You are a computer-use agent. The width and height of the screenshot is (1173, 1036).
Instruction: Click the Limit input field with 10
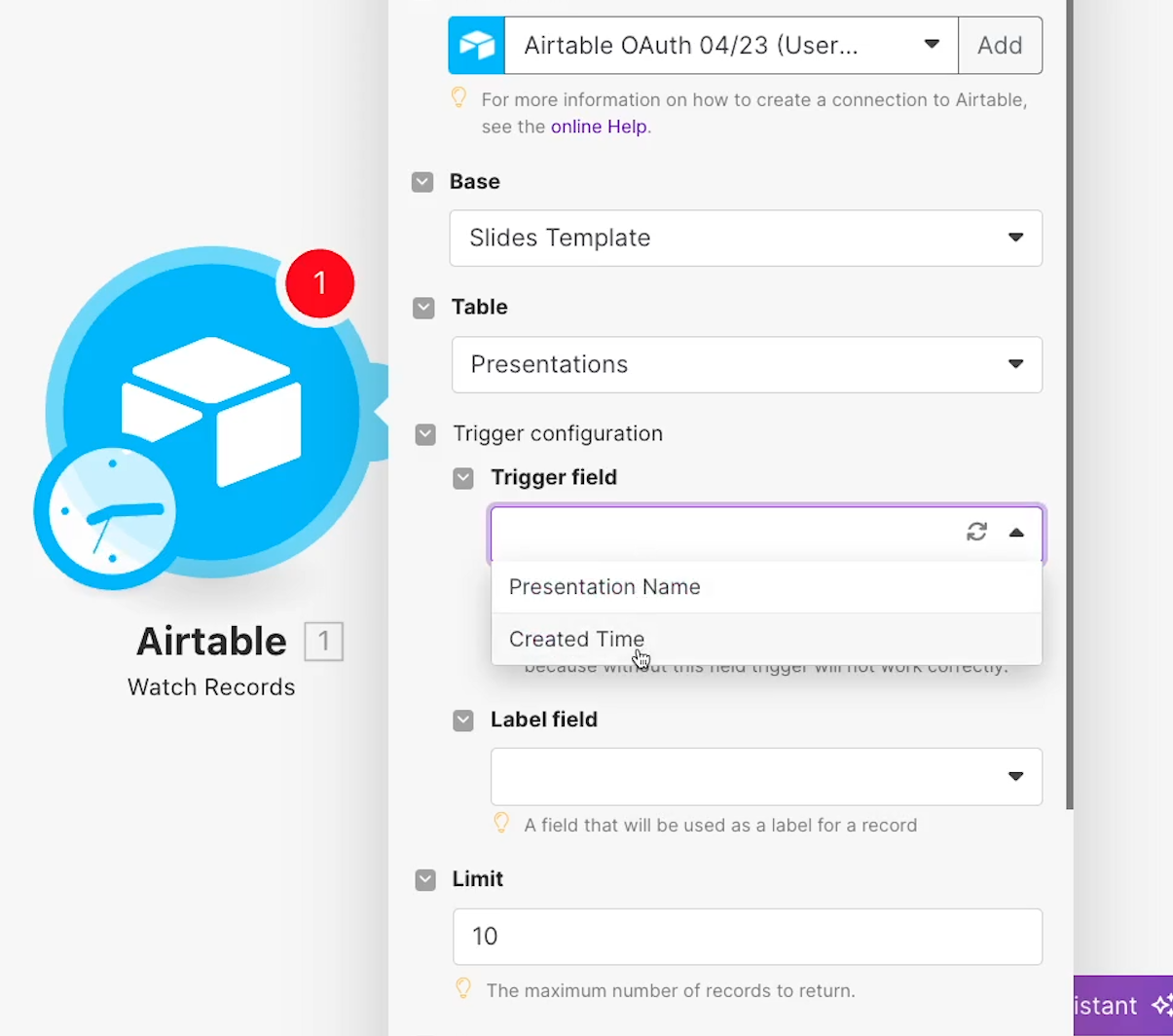pyautogui.click(x=748, y=937)
